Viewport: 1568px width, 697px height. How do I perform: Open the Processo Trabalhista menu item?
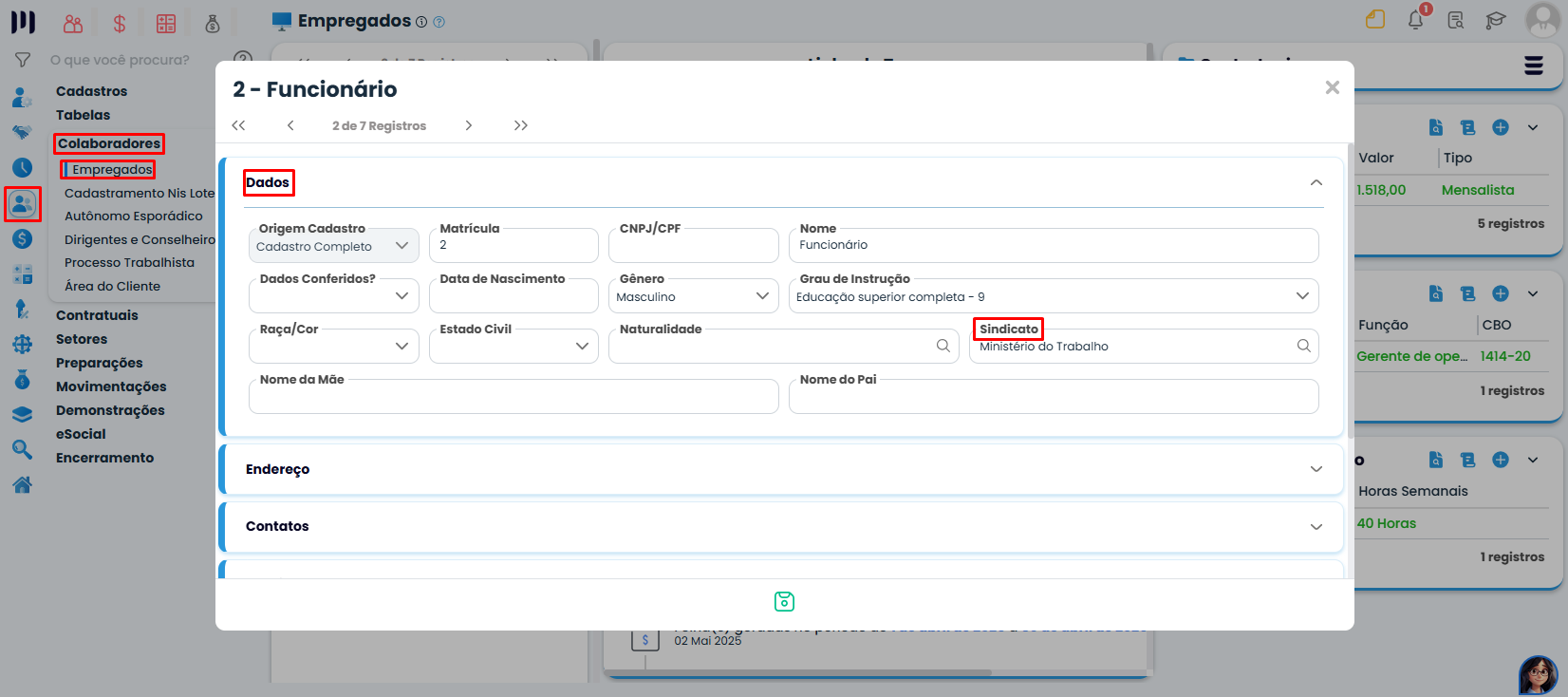(x=129, y=262)
